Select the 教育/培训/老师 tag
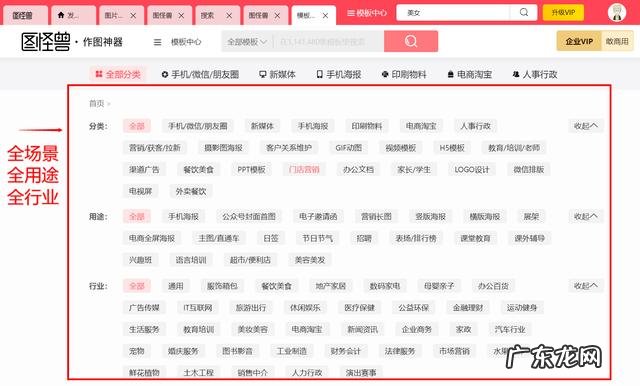The image size is (640, 386). [514, 148]
